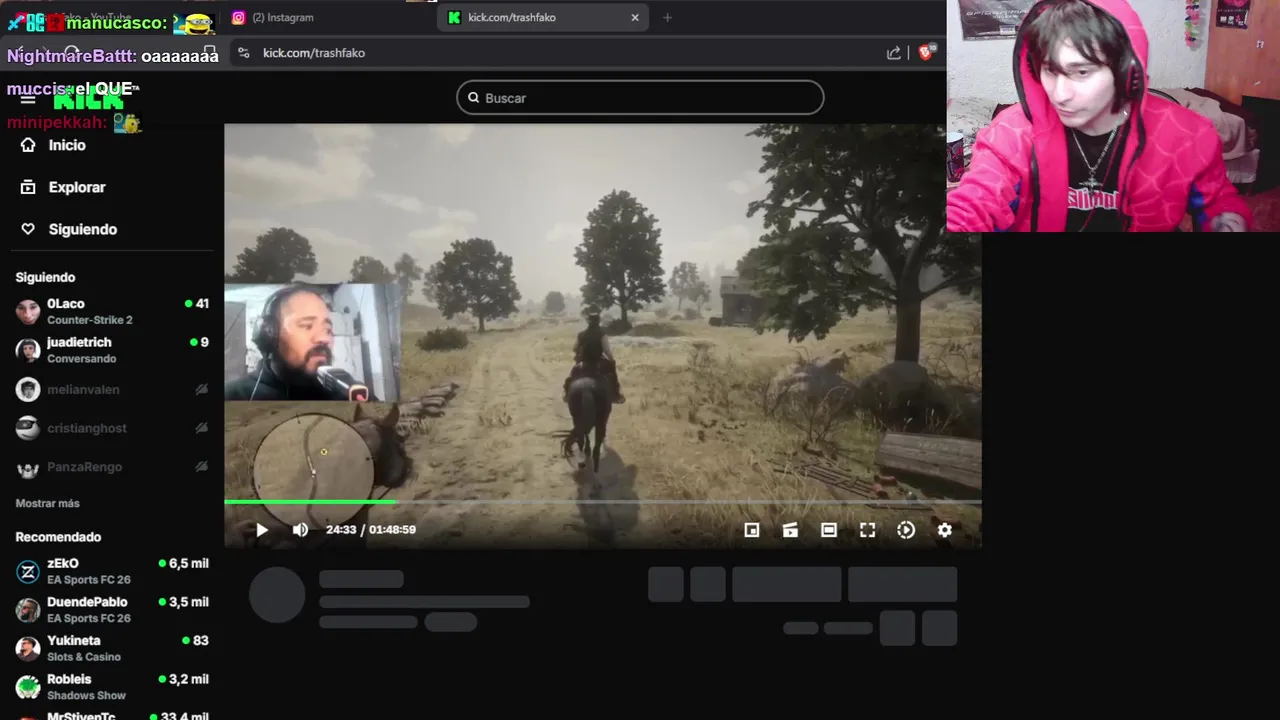Click the clip creation icon
Screen dimensions: 1280x720
coord(790,530)
